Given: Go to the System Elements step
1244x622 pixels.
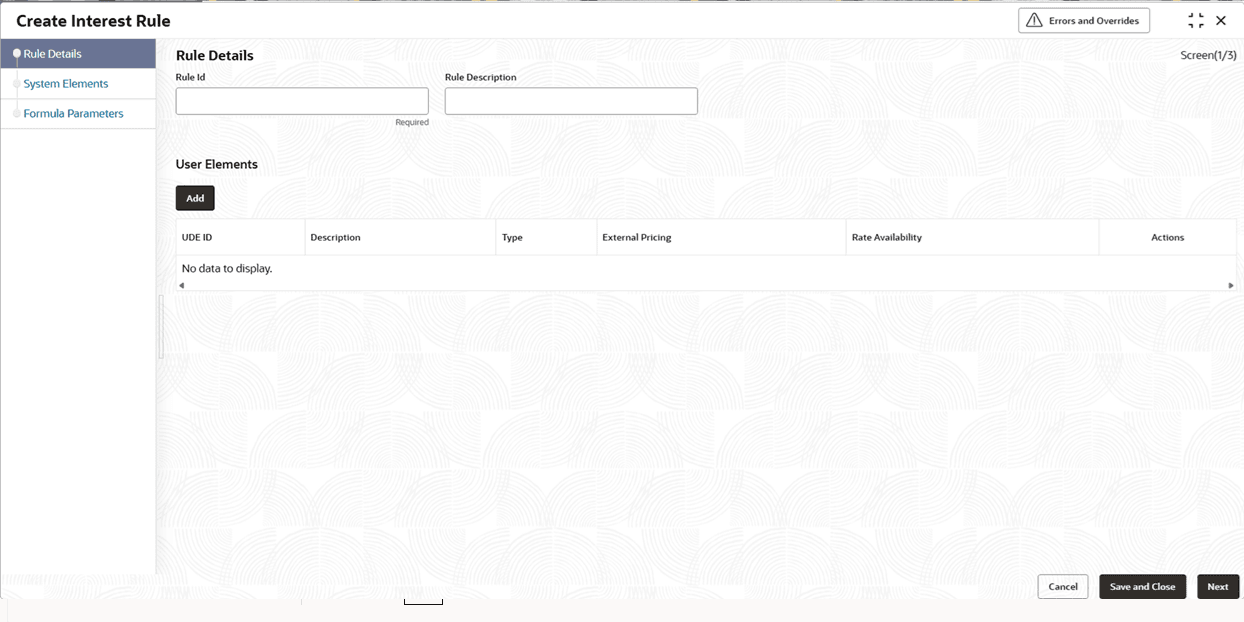Looking at the screenshot, I should pyautogui.click(x=78, y=84).
